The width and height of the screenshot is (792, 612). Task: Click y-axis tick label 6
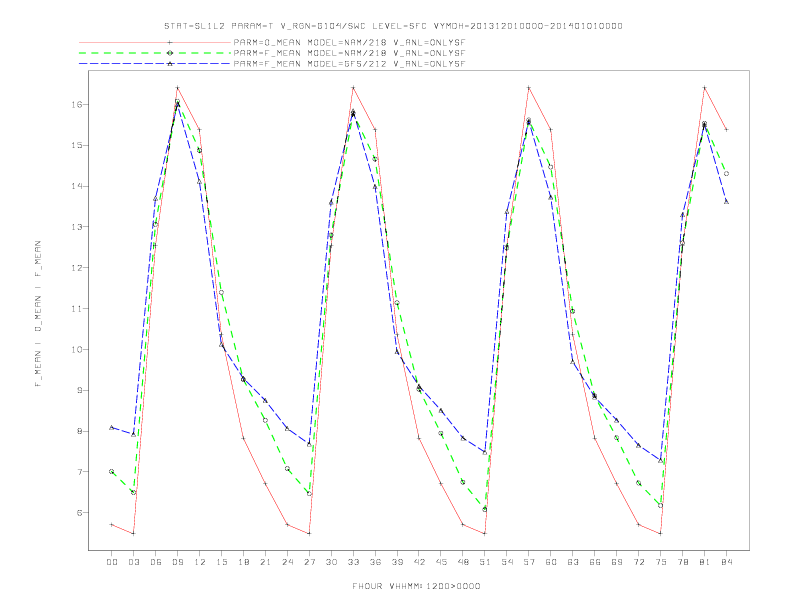pos(79,513)
